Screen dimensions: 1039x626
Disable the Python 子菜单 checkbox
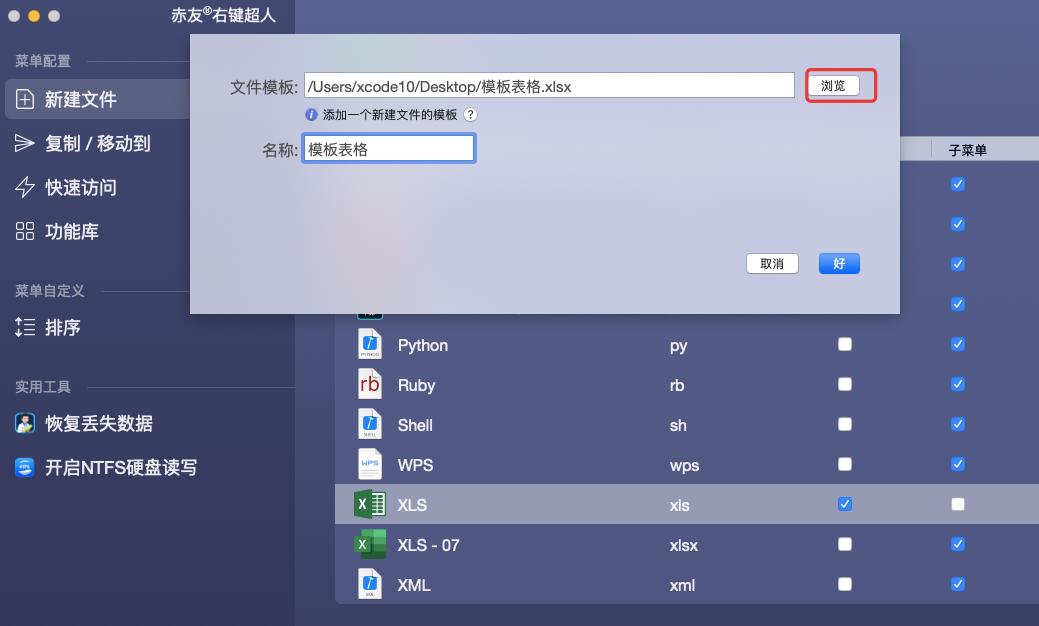(x=957, y=344)
